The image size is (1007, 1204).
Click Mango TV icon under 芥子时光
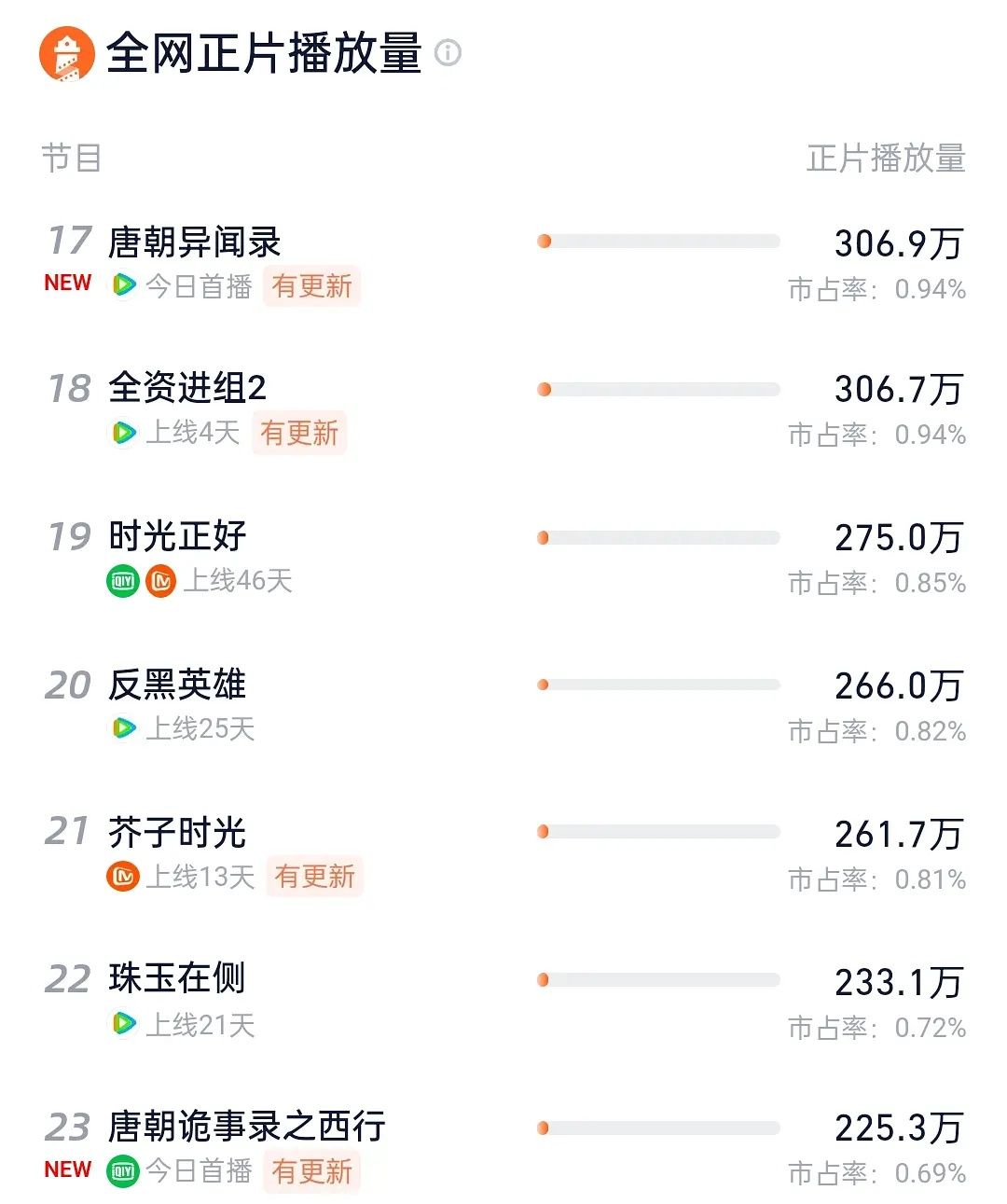[123, 877]
